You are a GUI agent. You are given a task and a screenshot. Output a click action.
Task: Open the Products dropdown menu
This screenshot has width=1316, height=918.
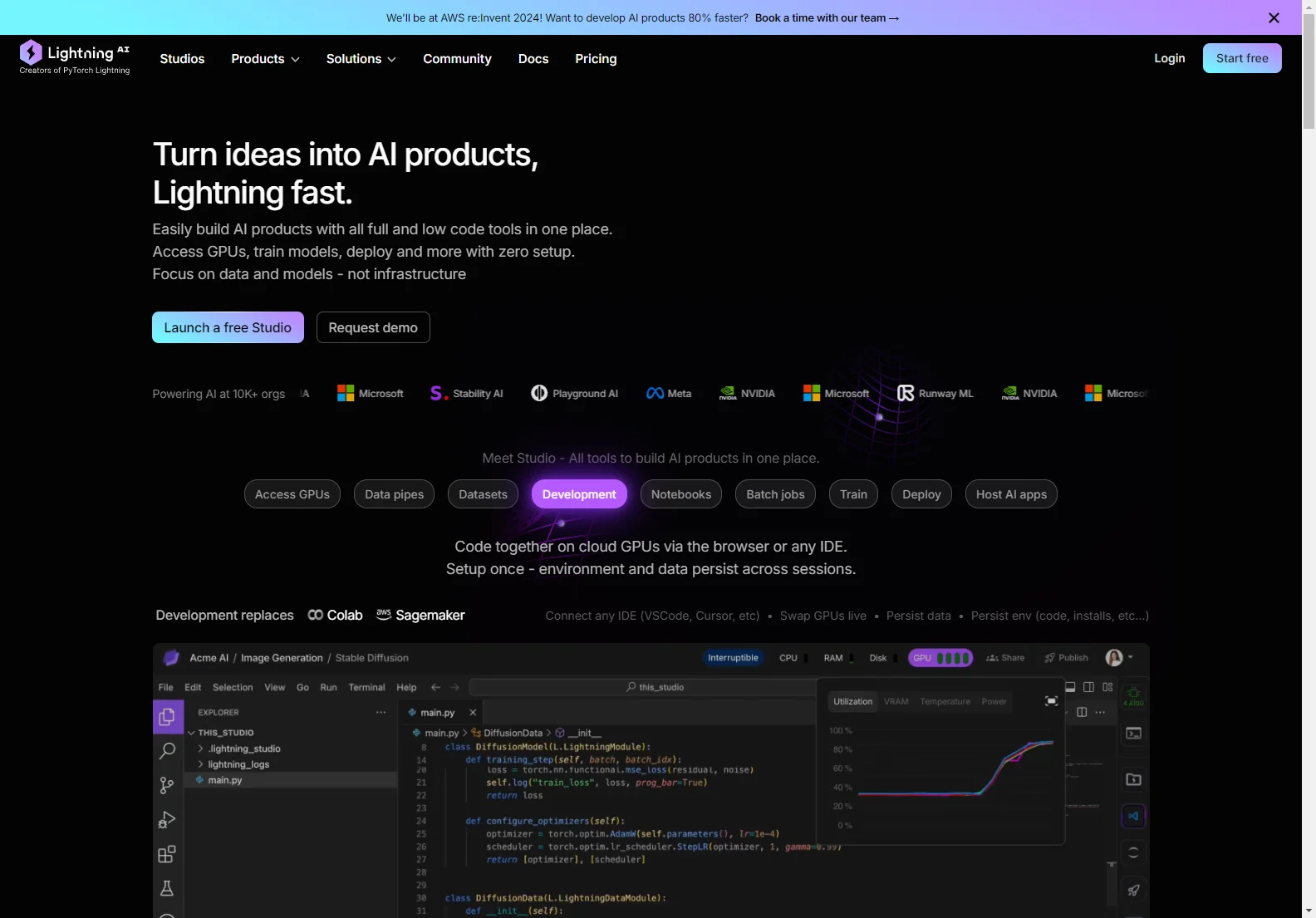point(265,59)
